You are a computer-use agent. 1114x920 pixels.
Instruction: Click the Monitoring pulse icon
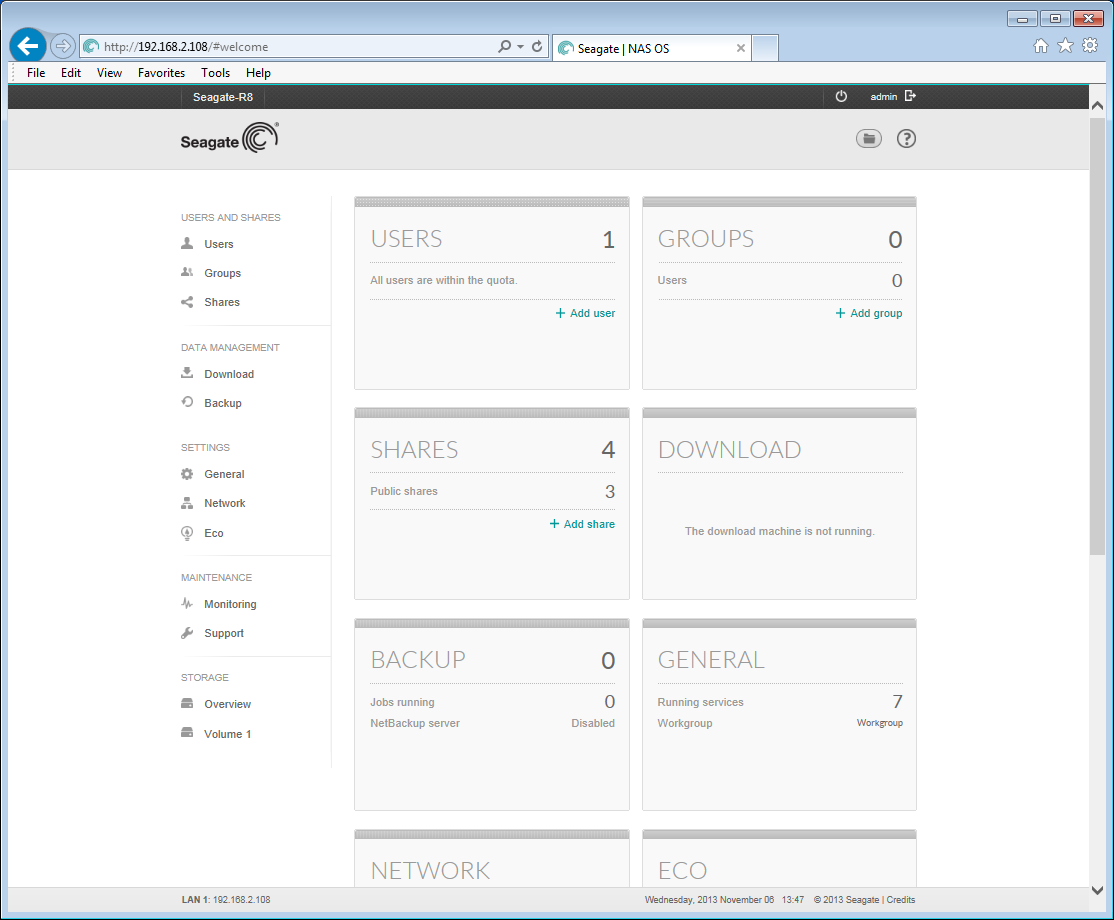(187, 604)
